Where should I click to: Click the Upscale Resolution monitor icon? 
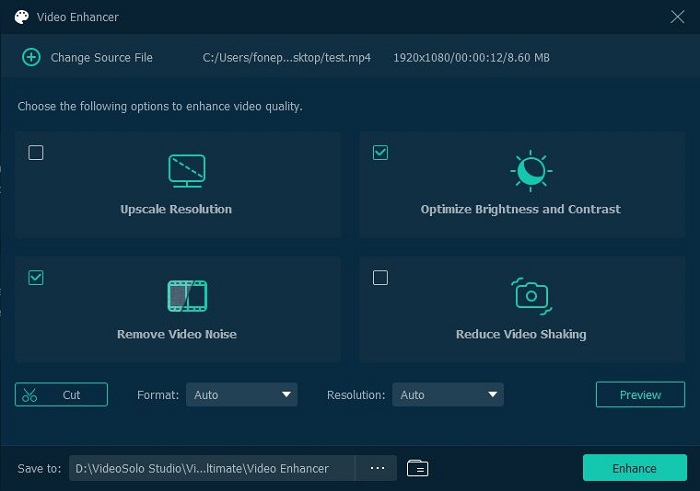click(186, 171)
